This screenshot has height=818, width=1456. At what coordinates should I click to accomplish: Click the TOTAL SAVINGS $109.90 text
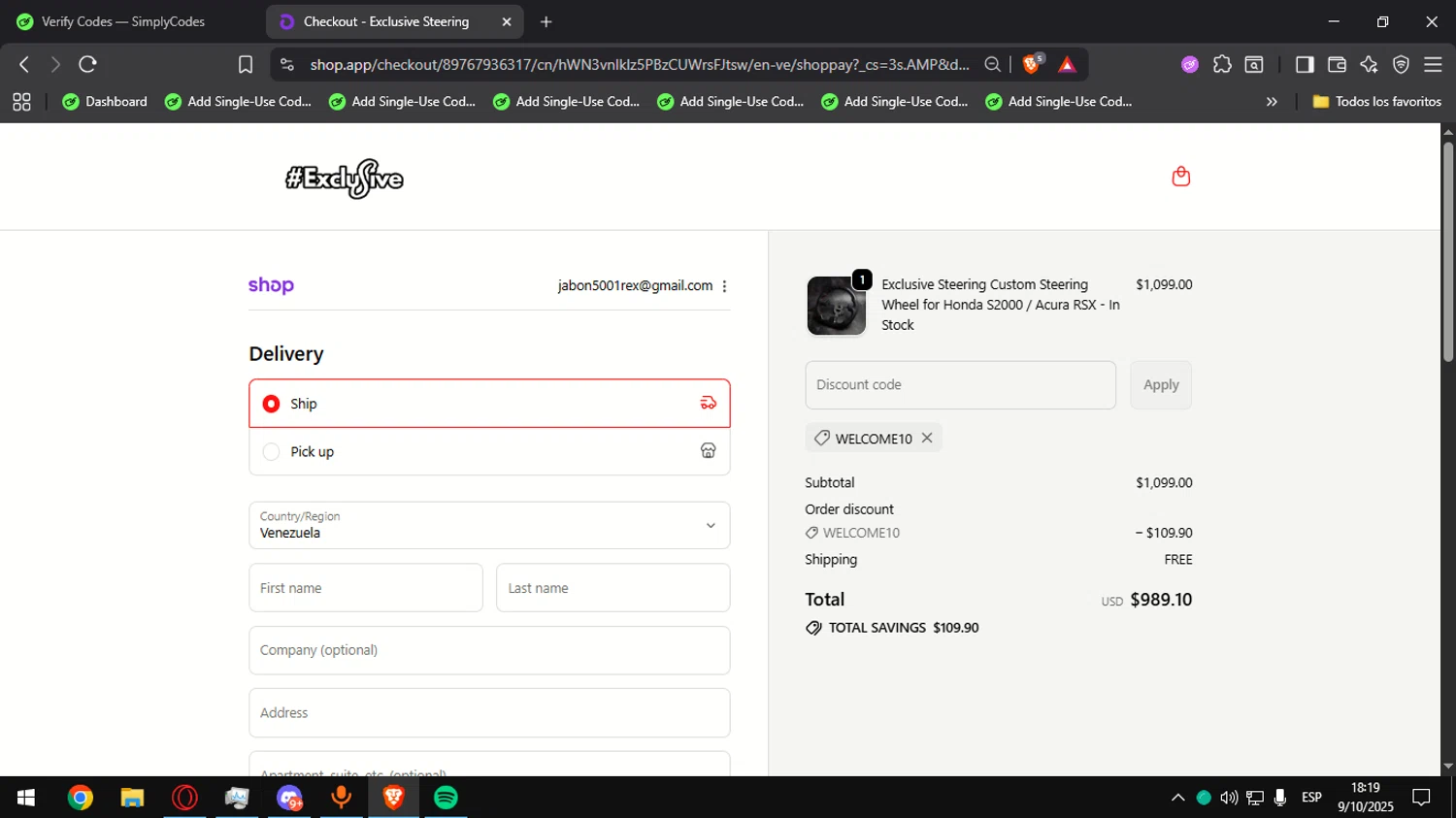click(904, 628)
